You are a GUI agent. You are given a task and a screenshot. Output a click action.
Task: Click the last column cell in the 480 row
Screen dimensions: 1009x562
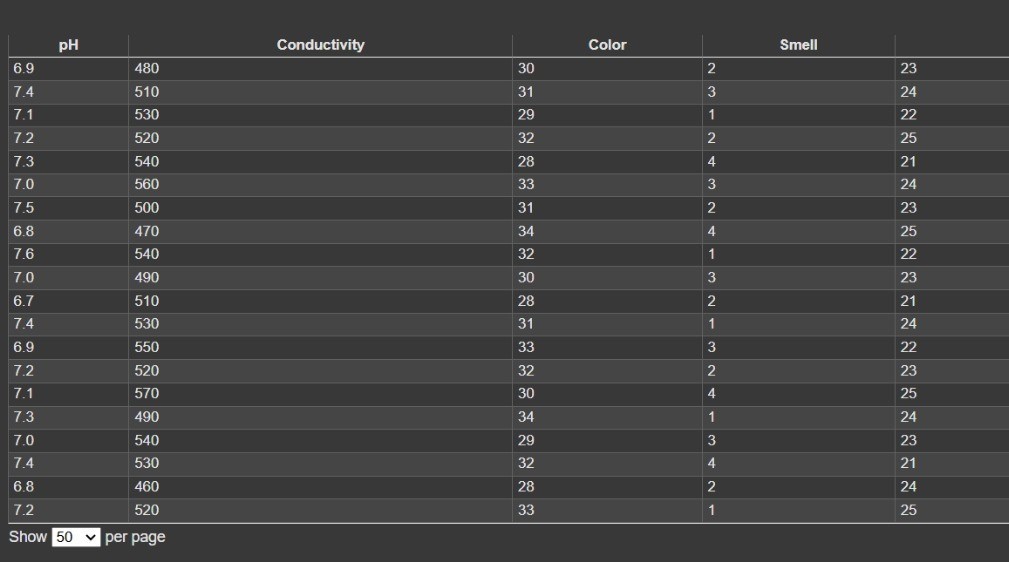952,69
